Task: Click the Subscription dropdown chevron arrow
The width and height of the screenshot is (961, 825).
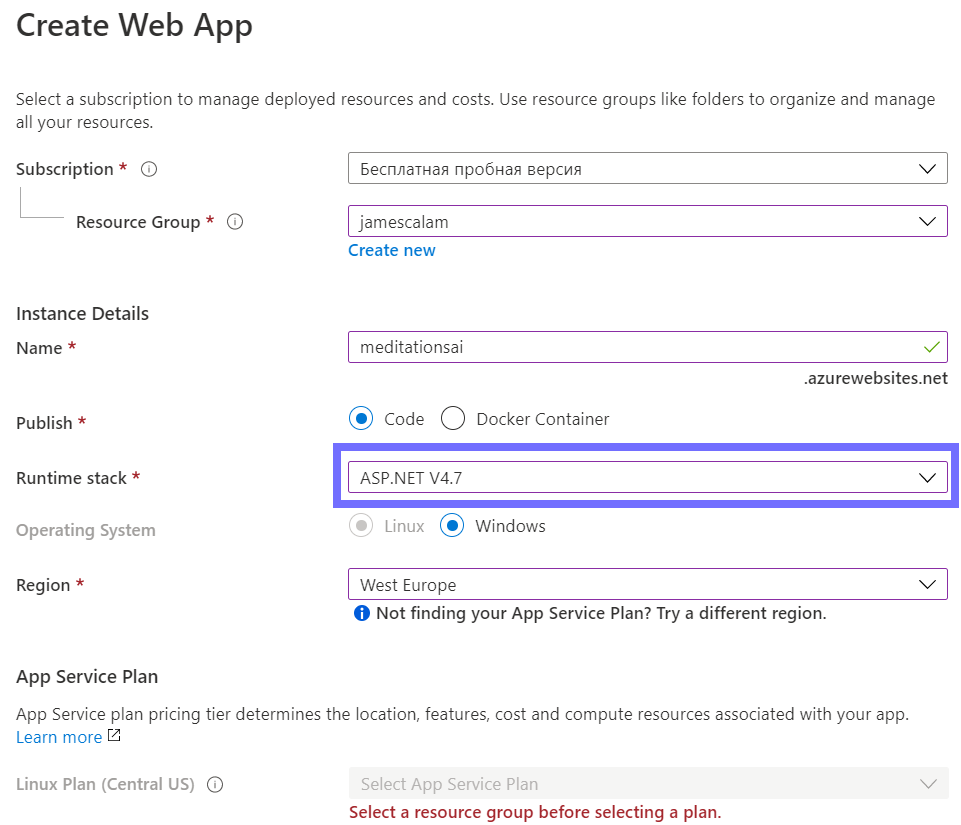Action: coord(927,169)
